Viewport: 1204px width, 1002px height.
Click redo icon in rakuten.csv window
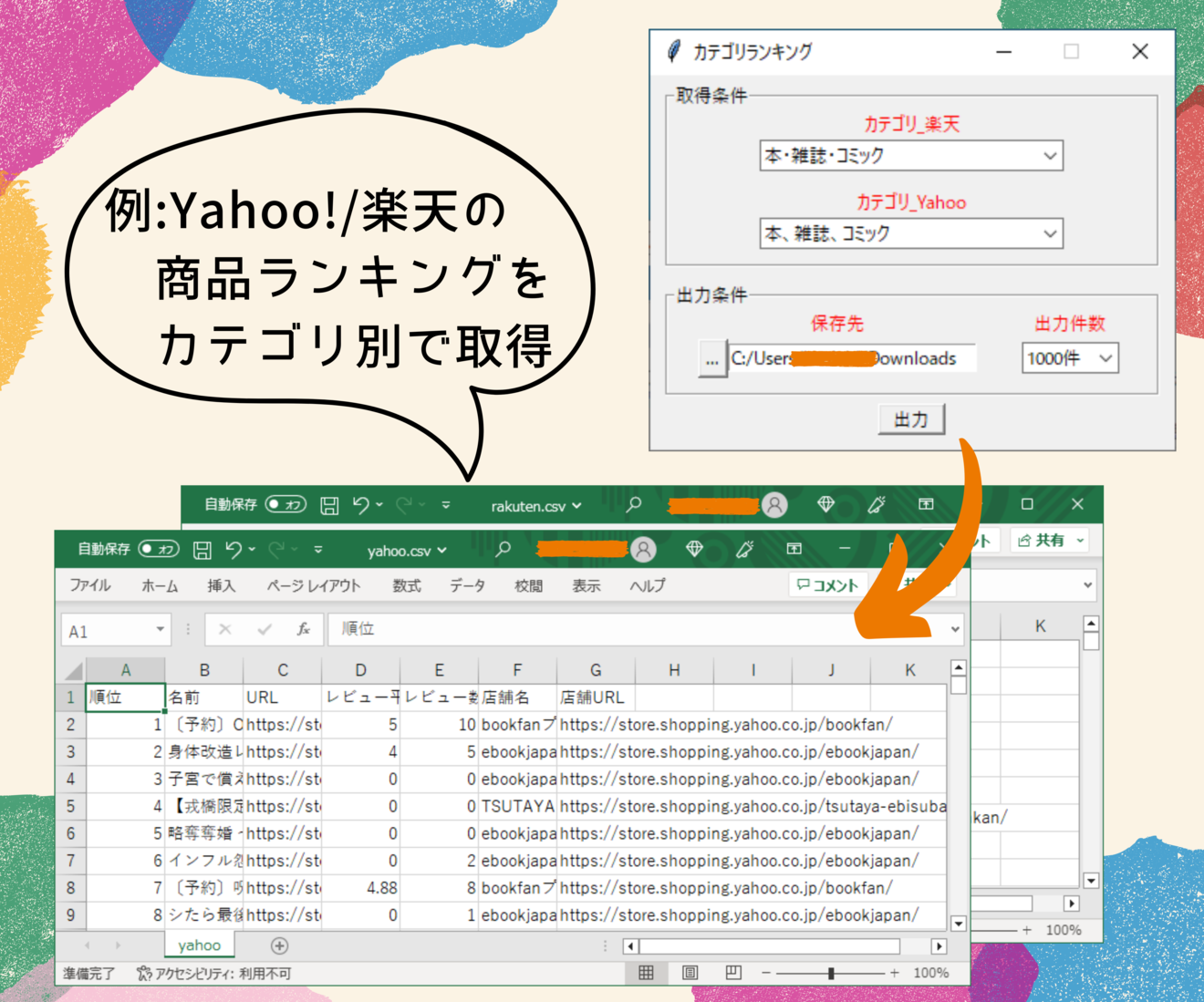click(x=404, y=504)
